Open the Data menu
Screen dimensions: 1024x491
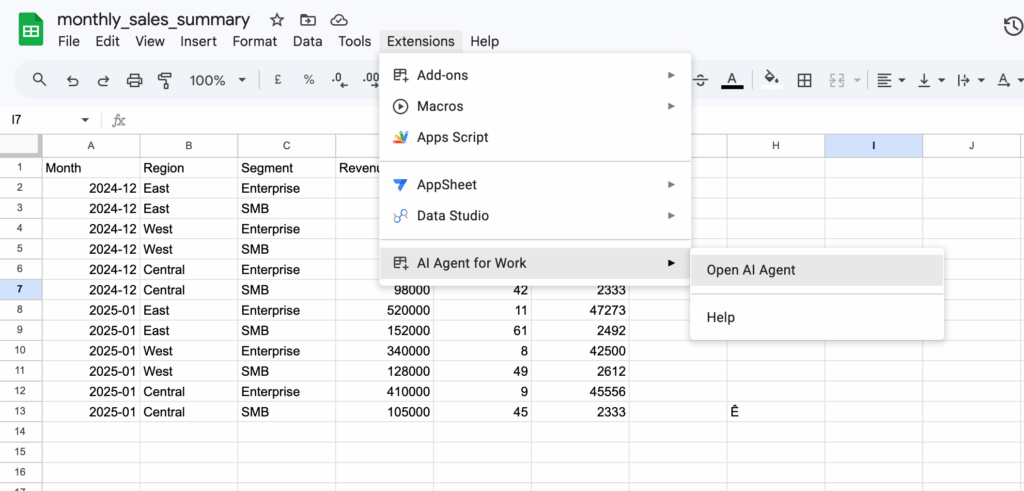tap(308, 41)
